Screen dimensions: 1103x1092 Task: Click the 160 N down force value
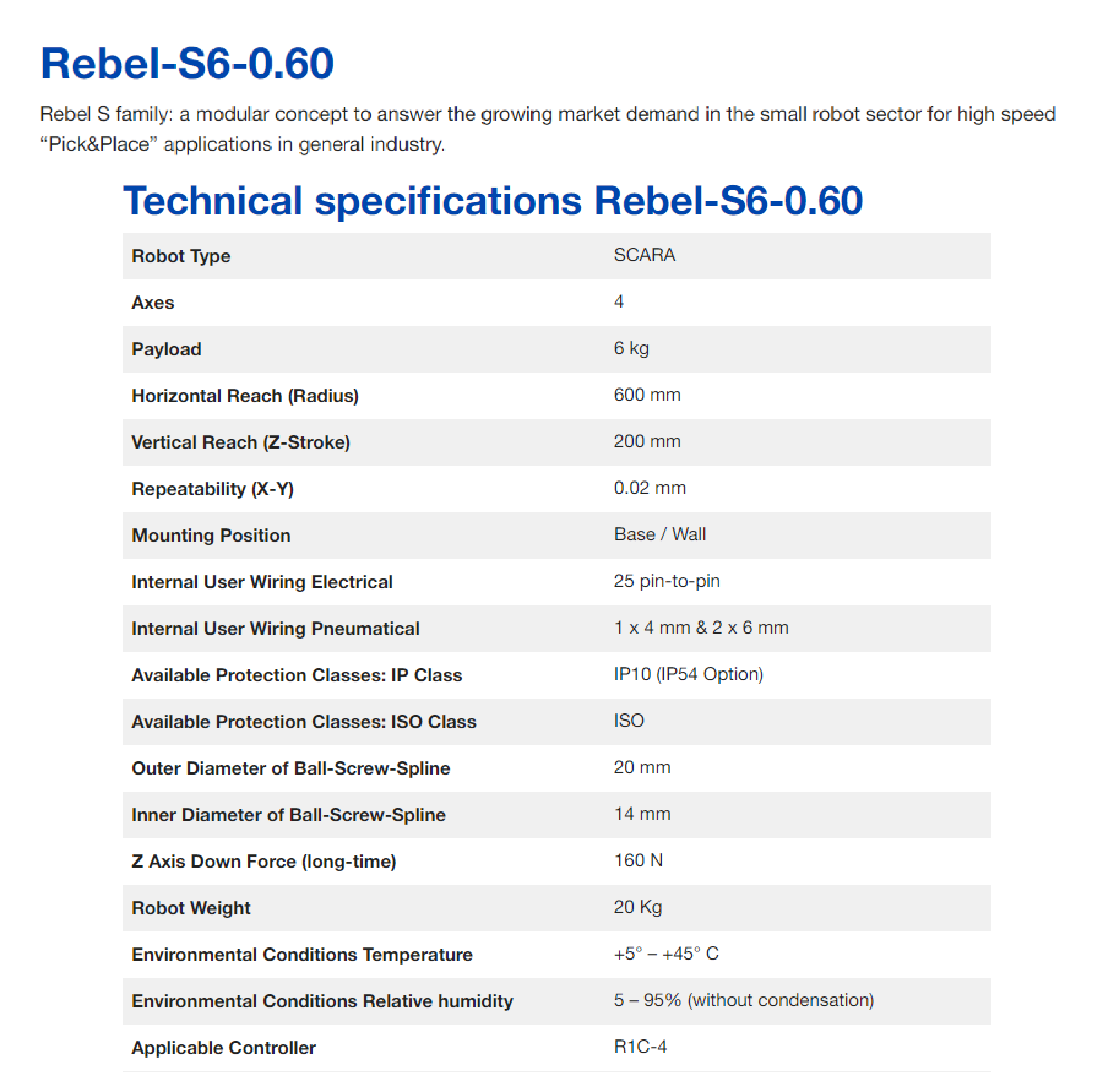coord(638,860)
